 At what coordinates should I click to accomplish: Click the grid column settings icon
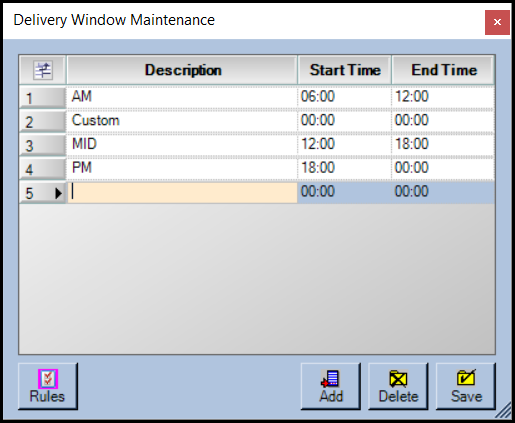tap(43, 70)
